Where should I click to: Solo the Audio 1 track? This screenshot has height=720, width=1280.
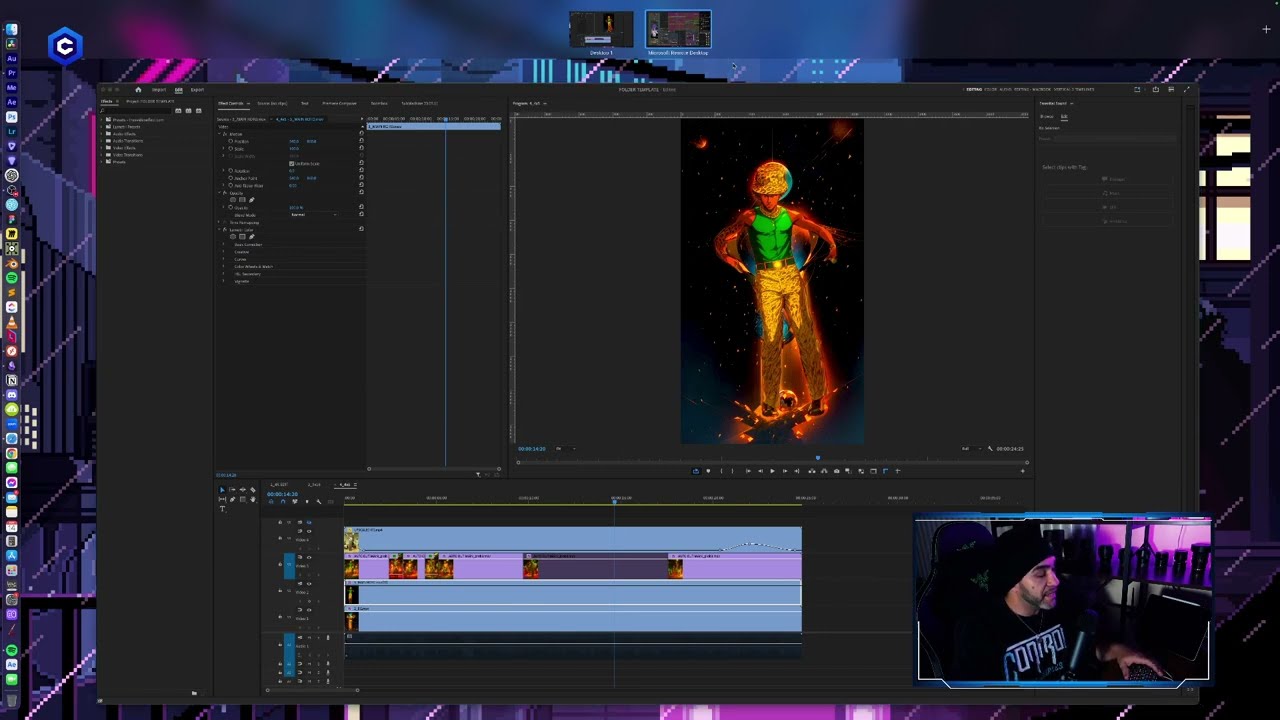[x=318, y=638]
